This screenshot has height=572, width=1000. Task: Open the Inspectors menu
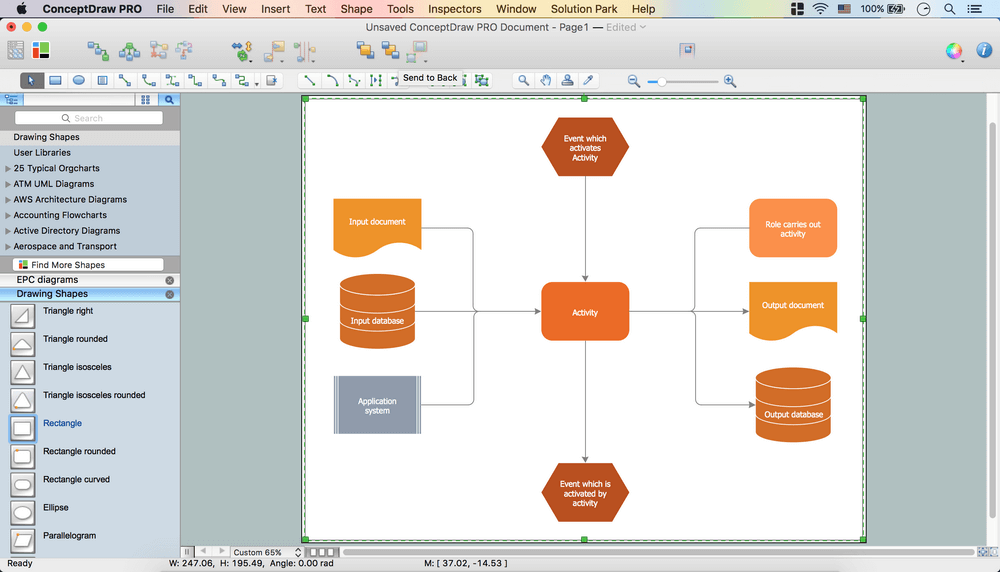[x=454, y=9]
